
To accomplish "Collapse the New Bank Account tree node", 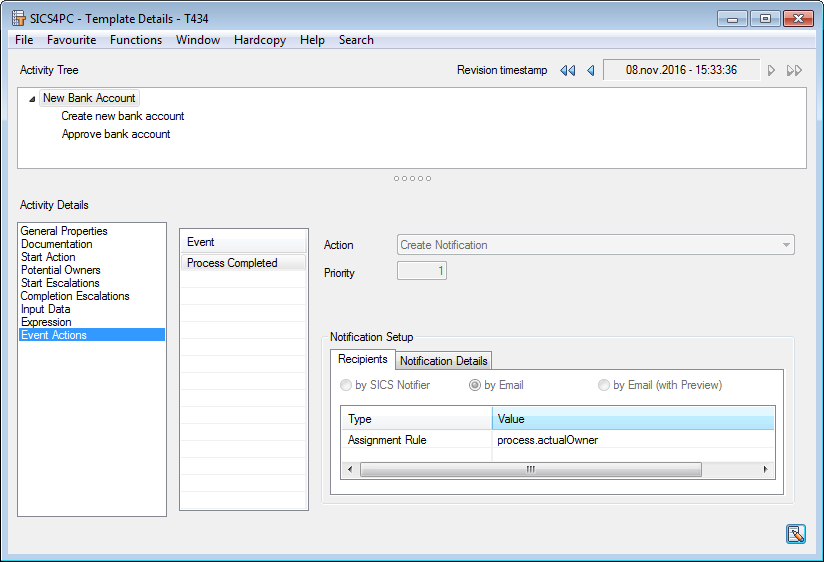I will click(x=33, y=99).
